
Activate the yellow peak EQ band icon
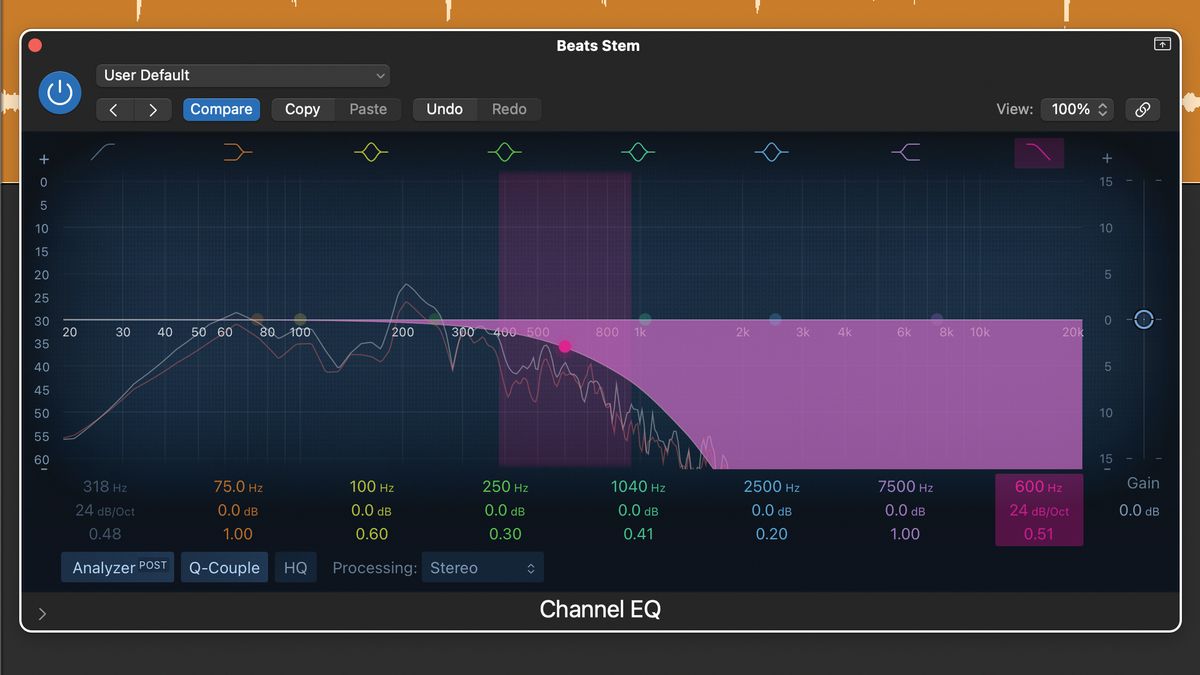[x=370, y=152]
